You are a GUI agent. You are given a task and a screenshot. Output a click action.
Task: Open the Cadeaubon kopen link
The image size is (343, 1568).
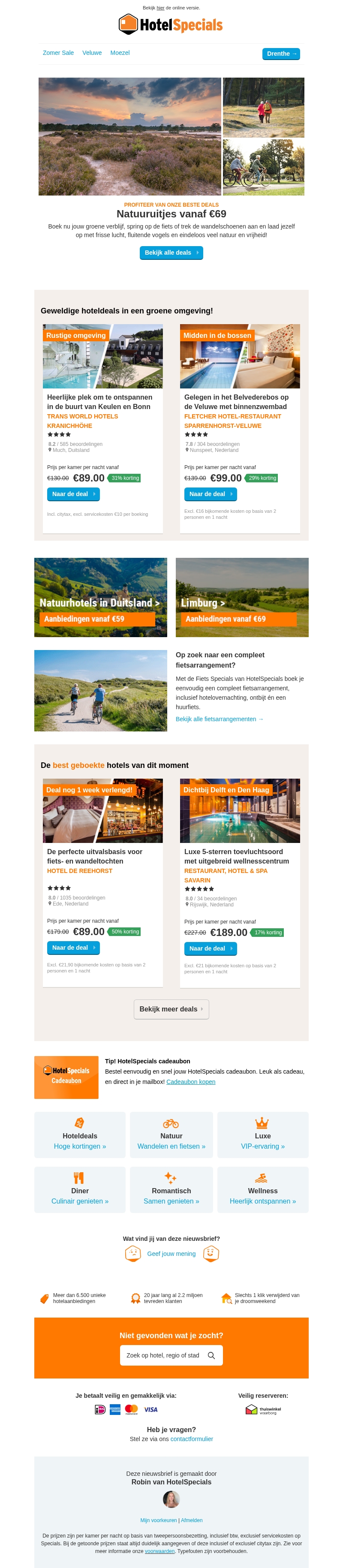pos(191,1082)
